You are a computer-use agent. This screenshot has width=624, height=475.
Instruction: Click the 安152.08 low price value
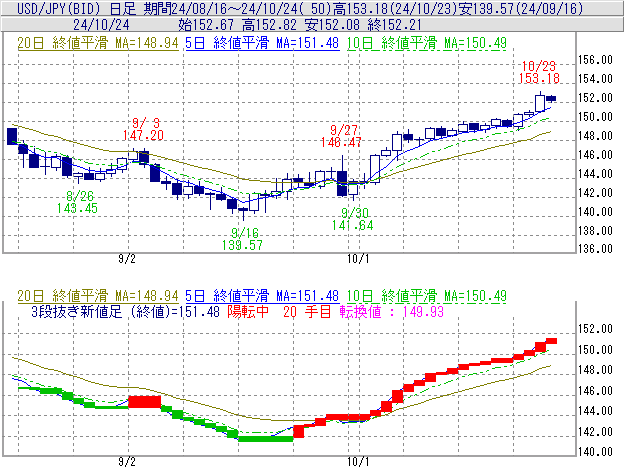pyautogui.click(x=333, y=25)
